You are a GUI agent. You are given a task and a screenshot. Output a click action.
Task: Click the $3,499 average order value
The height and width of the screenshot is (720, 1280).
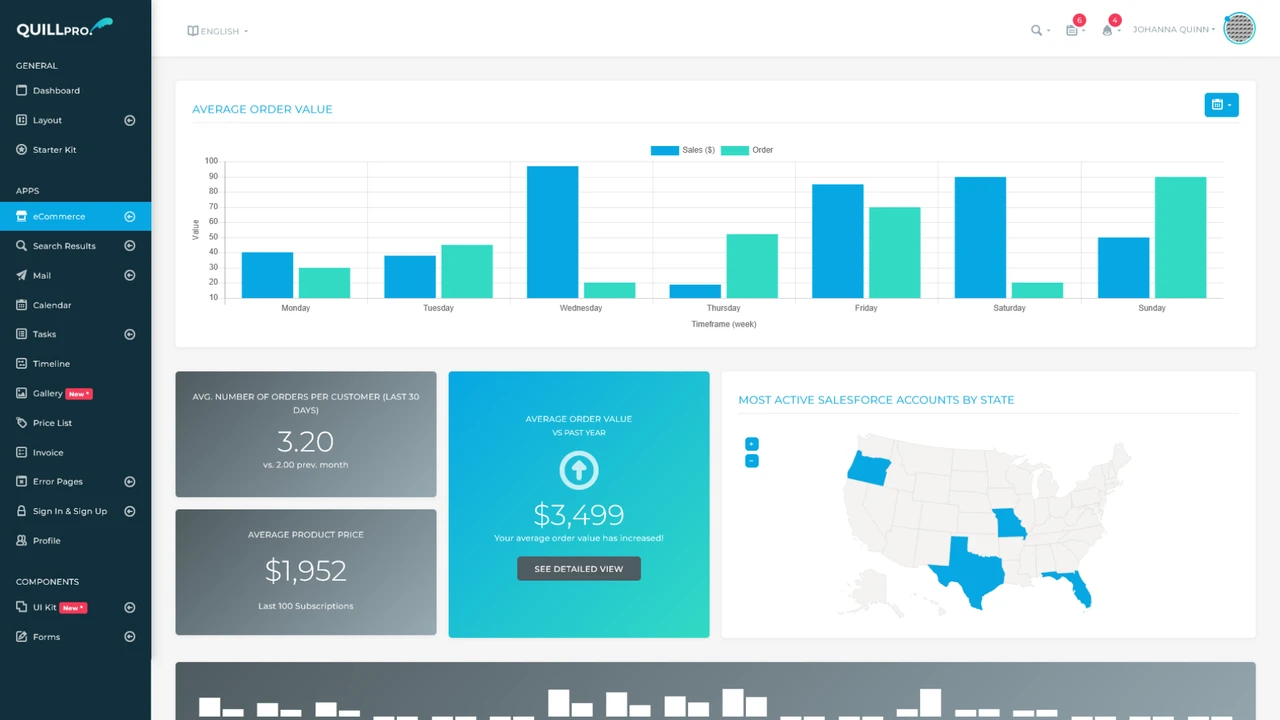click(579, 515)
